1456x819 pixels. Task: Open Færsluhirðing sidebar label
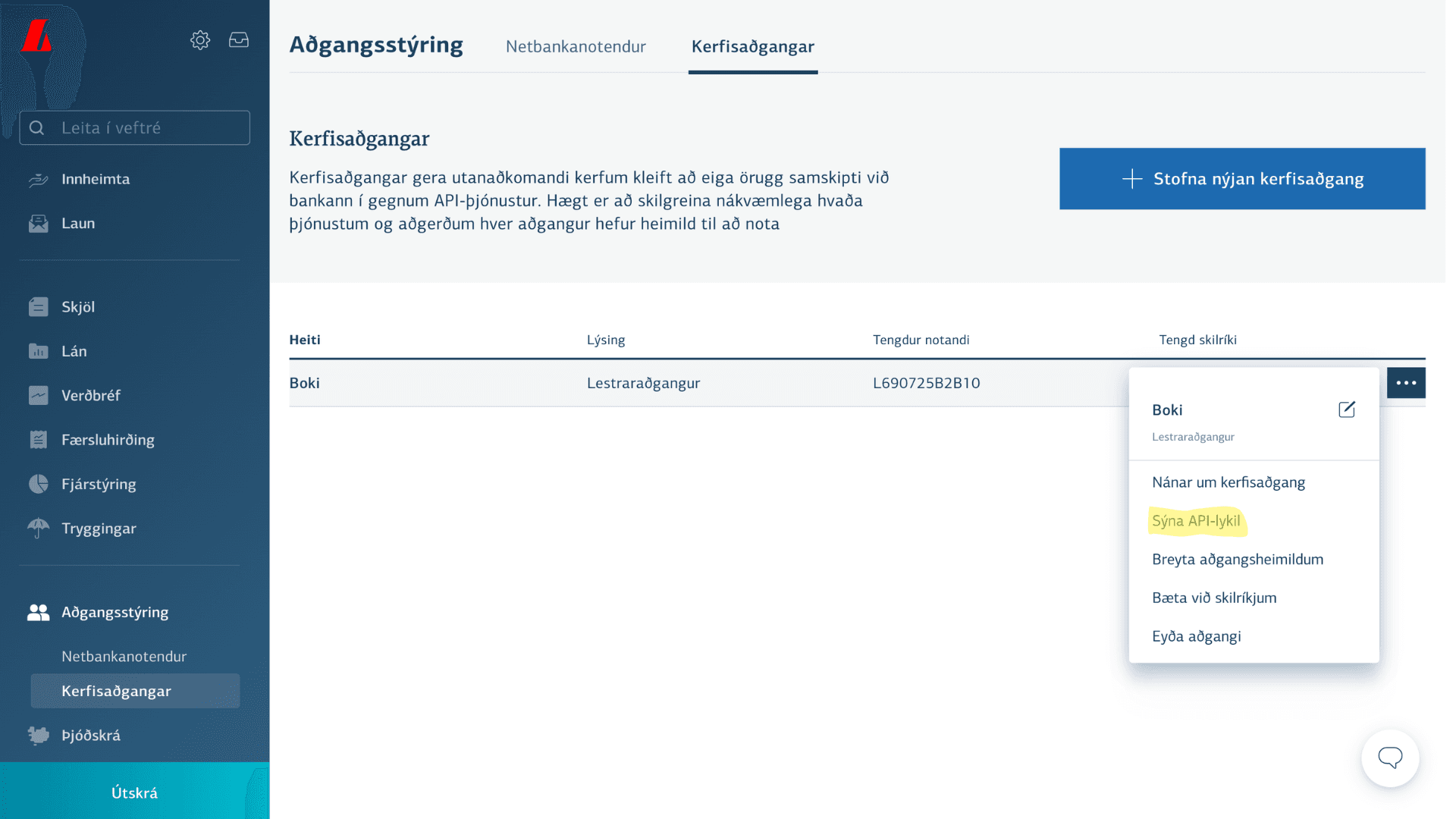point(108,440)
